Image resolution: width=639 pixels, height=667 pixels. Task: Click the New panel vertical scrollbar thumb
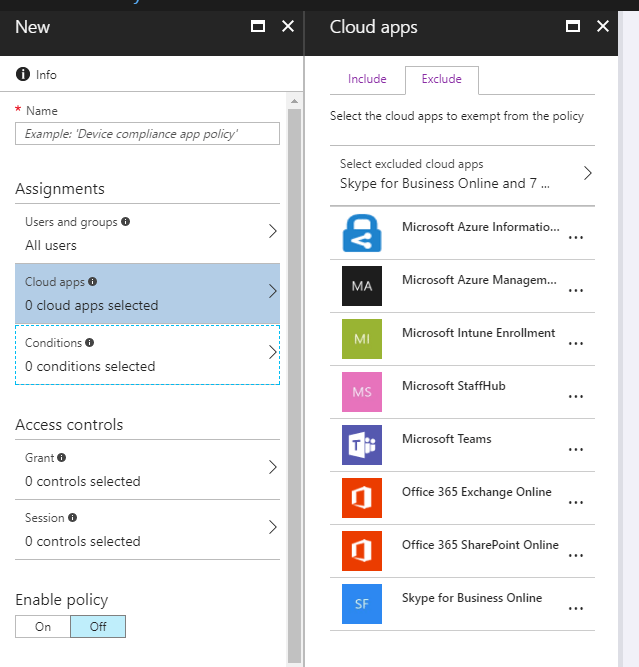(294, 385)
